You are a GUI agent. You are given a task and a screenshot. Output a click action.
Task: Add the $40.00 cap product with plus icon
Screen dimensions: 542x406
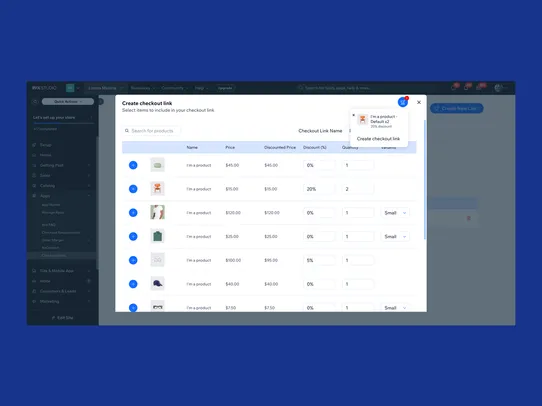click(x=133, y=284)
